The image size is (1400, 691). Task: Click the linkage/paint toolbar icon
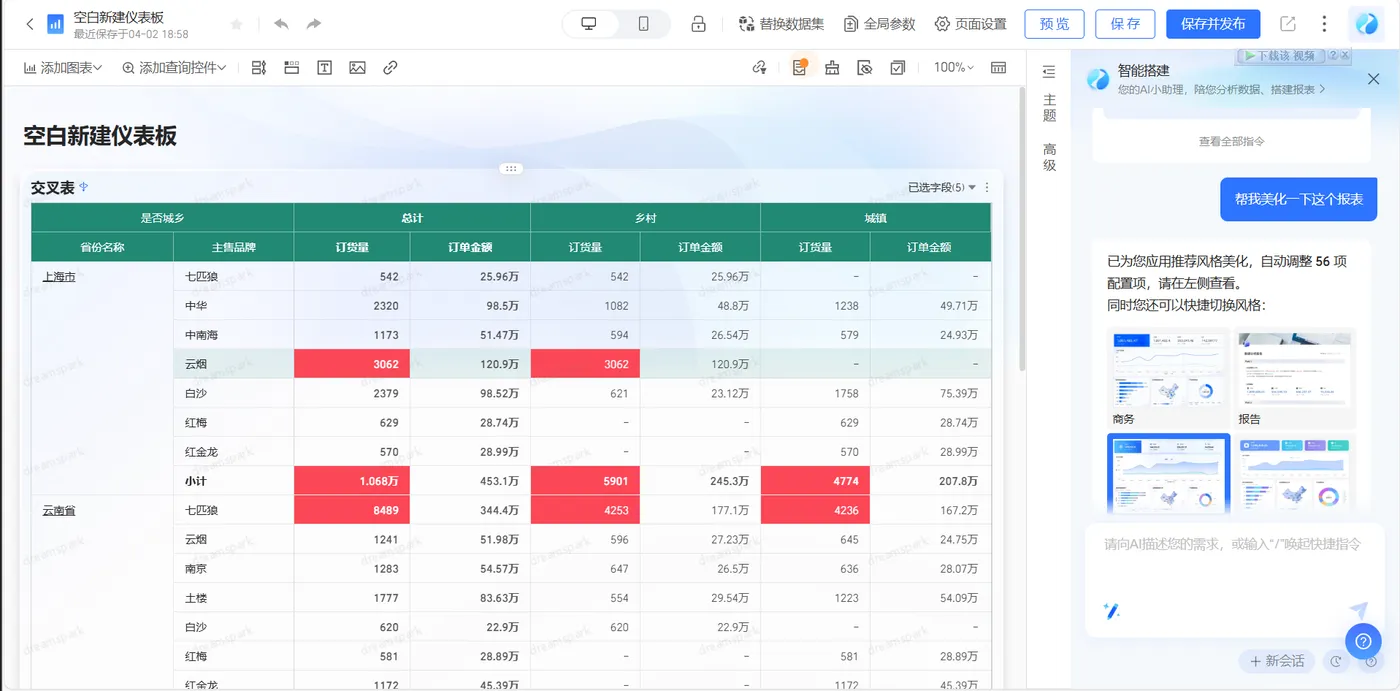[x=760, y=68]
